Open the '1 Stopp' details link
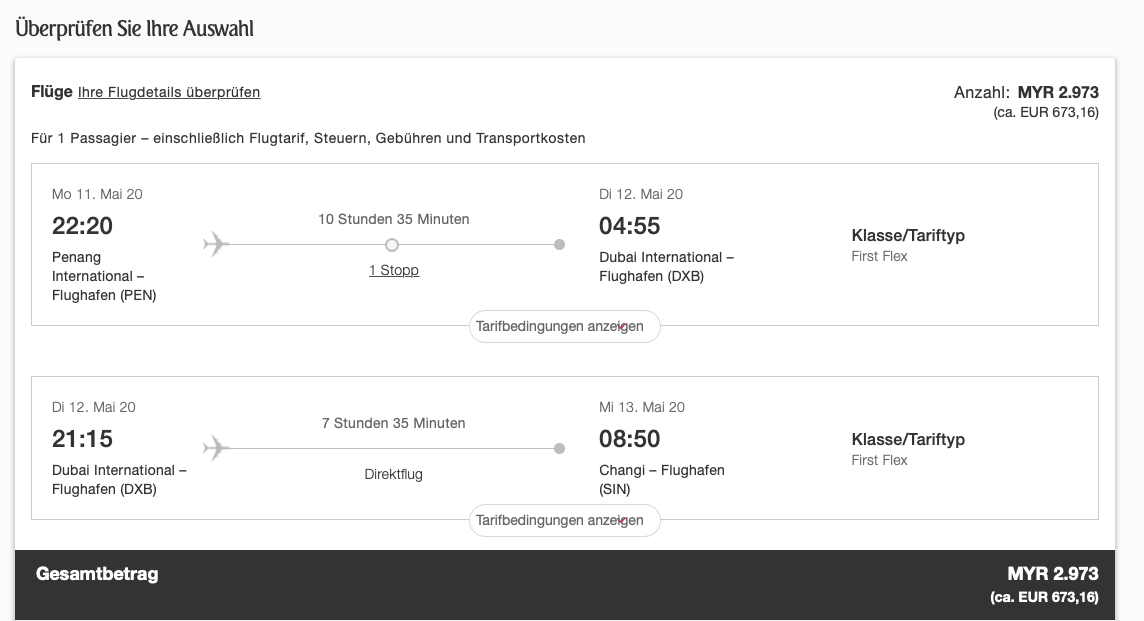1144x621 pixels. (x=393, y=270)
